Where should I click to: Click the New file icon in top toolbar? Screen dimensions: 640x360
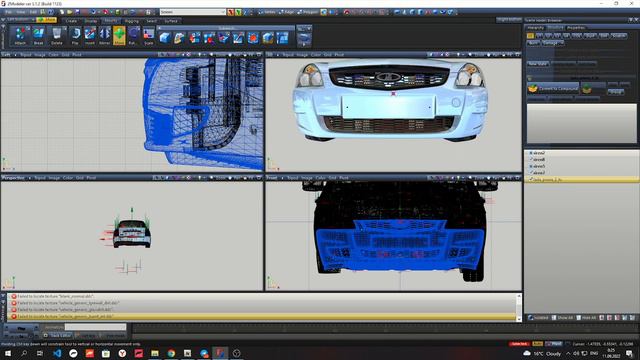tap(62, 12)
